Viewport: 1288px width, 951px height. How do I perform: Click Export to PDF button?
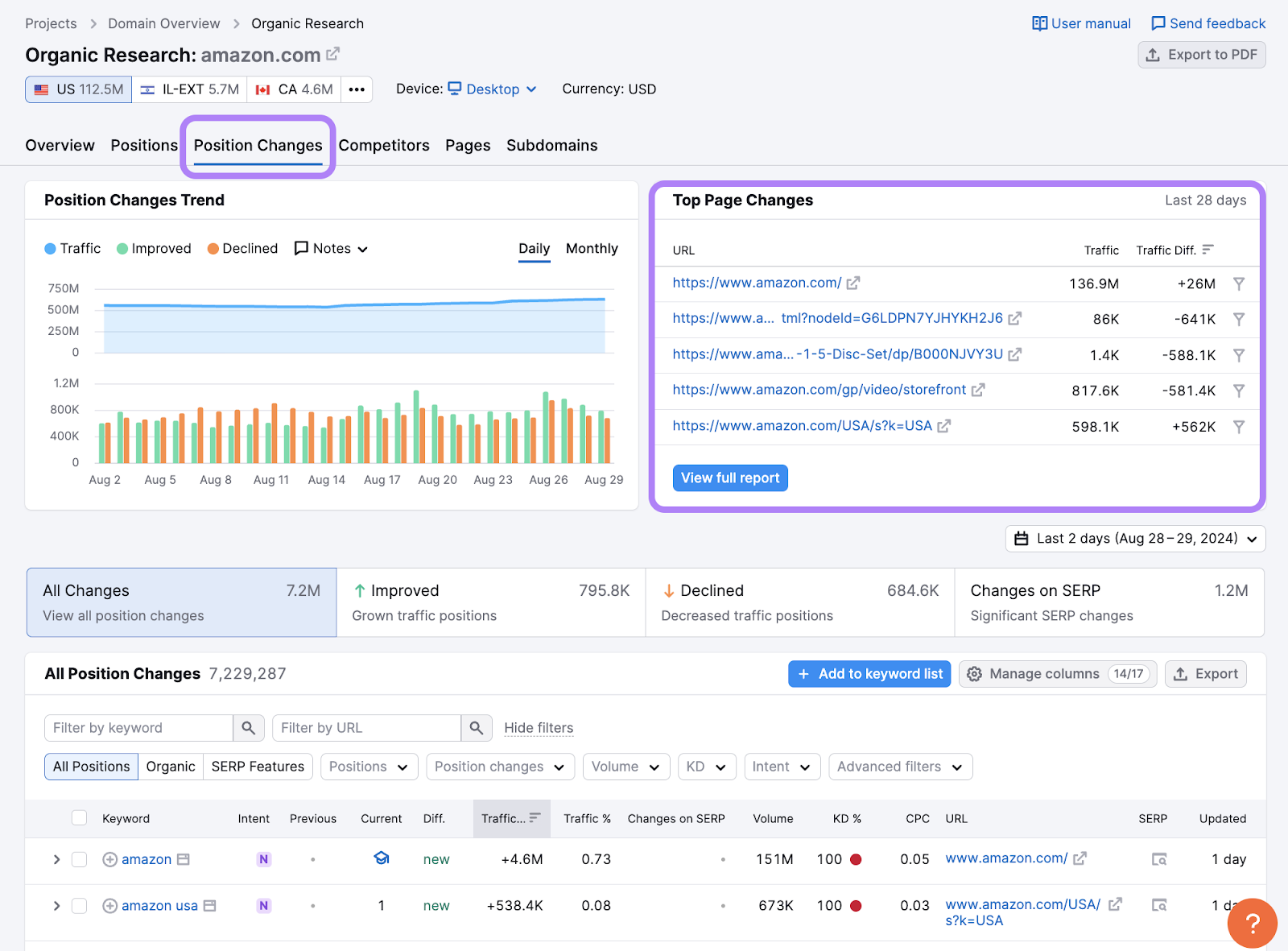(1201, 55)
